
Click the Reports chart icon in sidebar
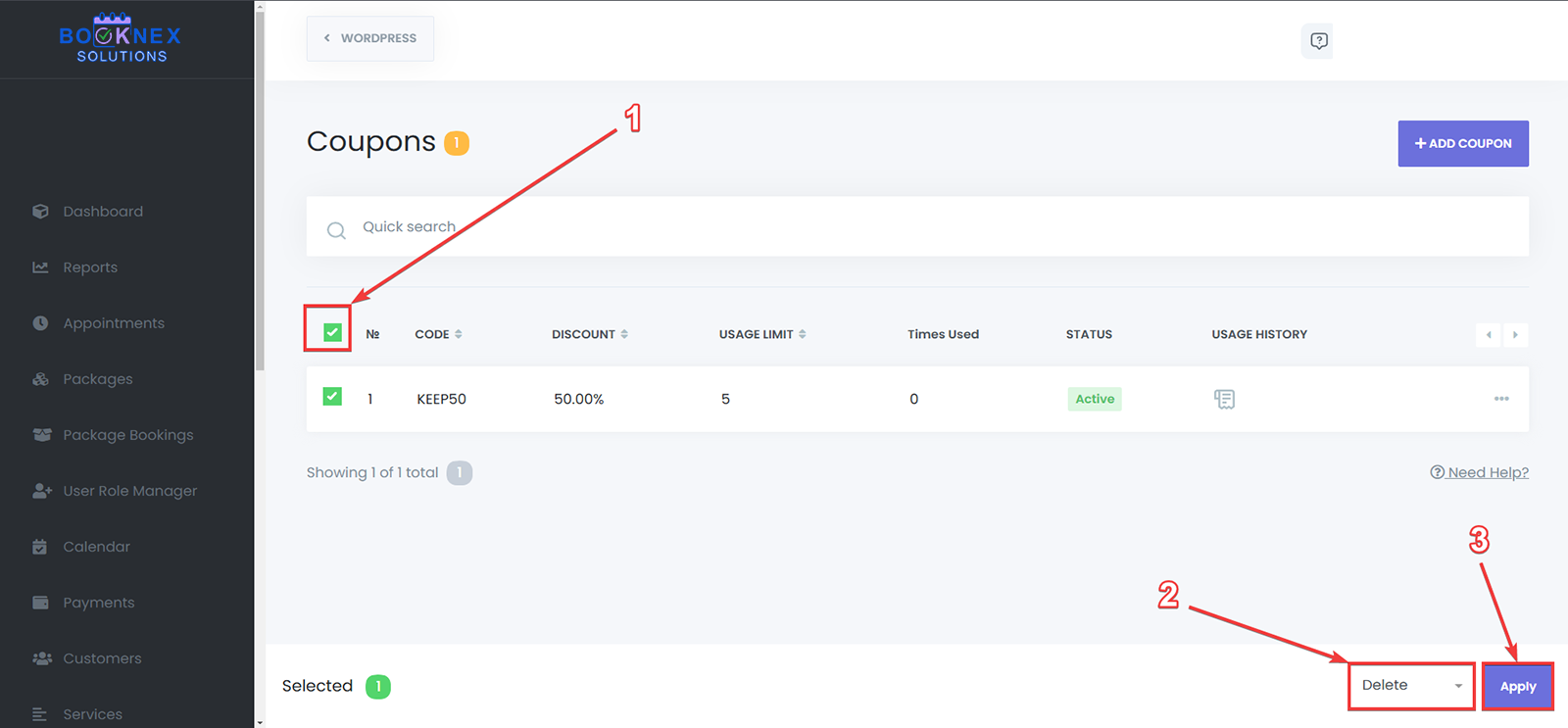pos(40,267)
